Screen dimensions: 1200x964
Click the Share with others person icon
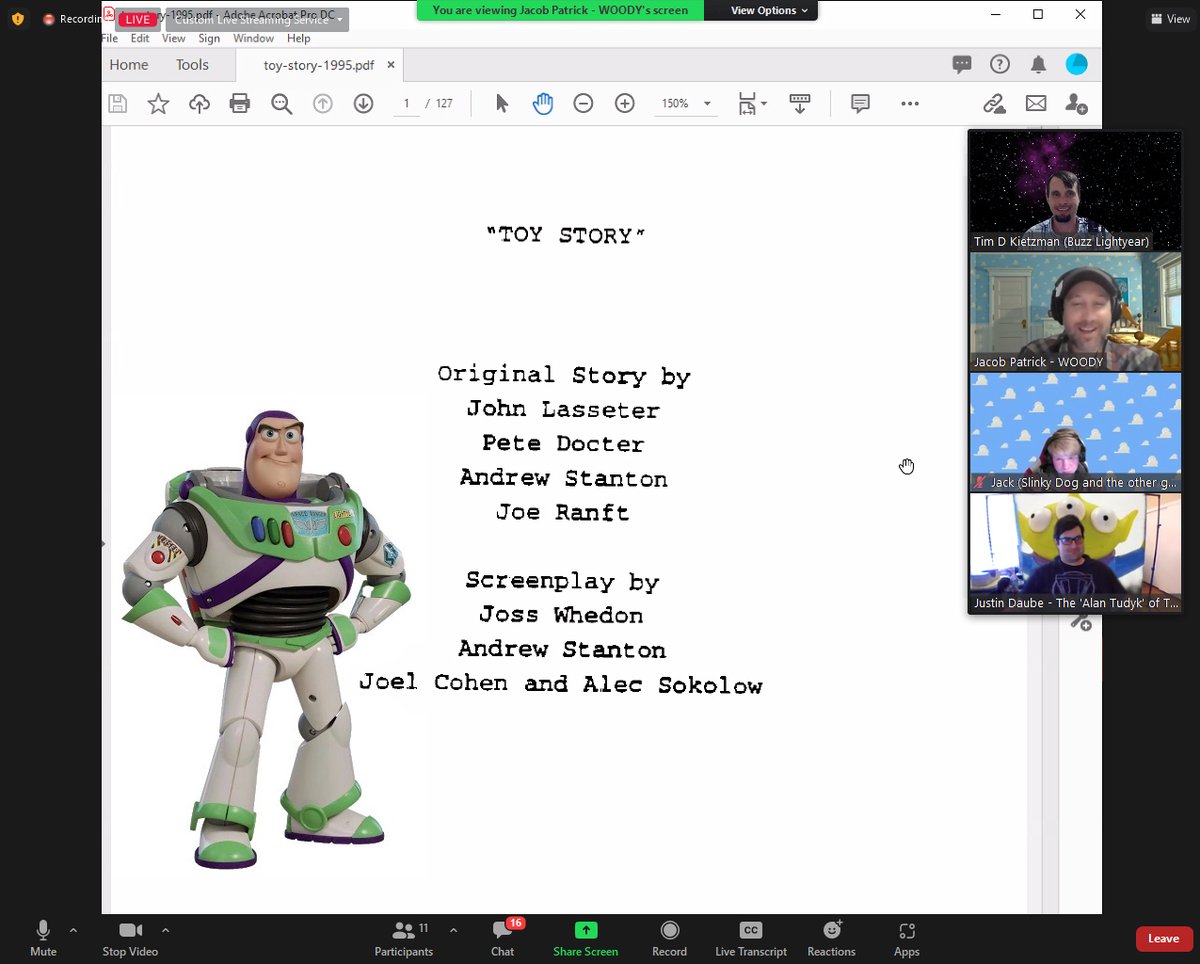click(x=1076, y=103)
